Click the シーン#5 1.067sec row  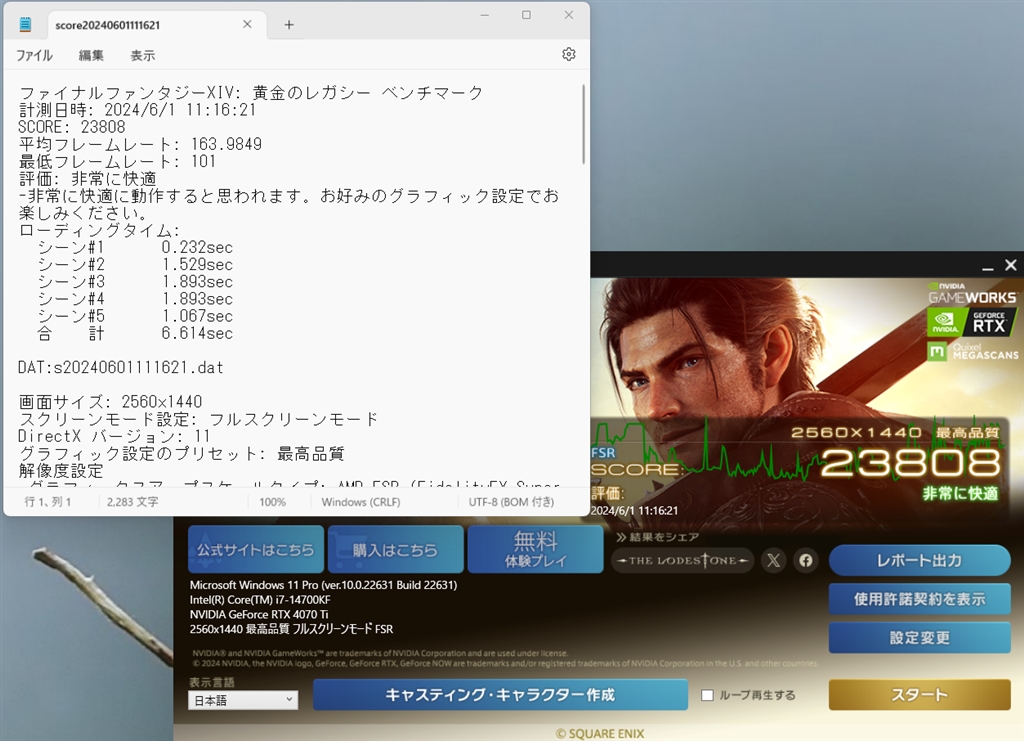point(135,316)
